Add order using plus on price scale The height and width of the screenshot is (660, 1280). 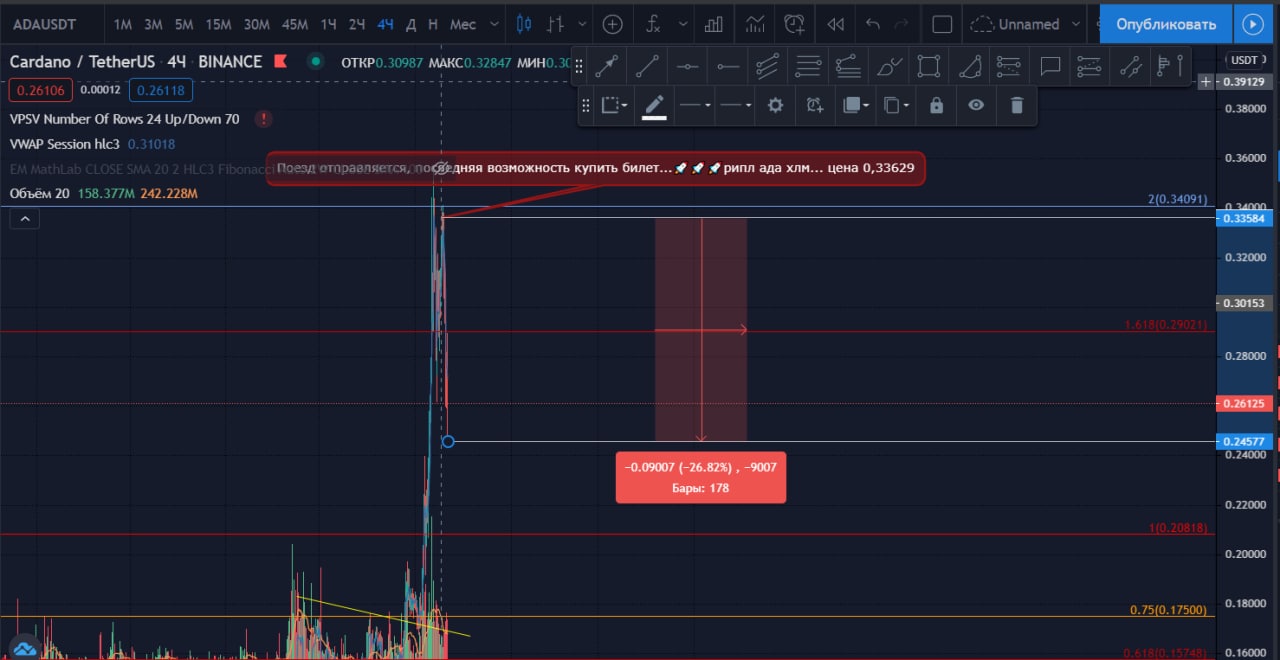1207,81
